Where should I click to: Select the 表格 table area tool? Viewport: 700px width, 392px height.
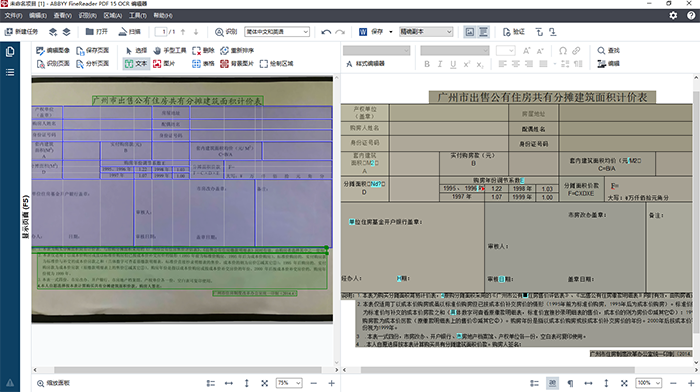tap(204, 63)
